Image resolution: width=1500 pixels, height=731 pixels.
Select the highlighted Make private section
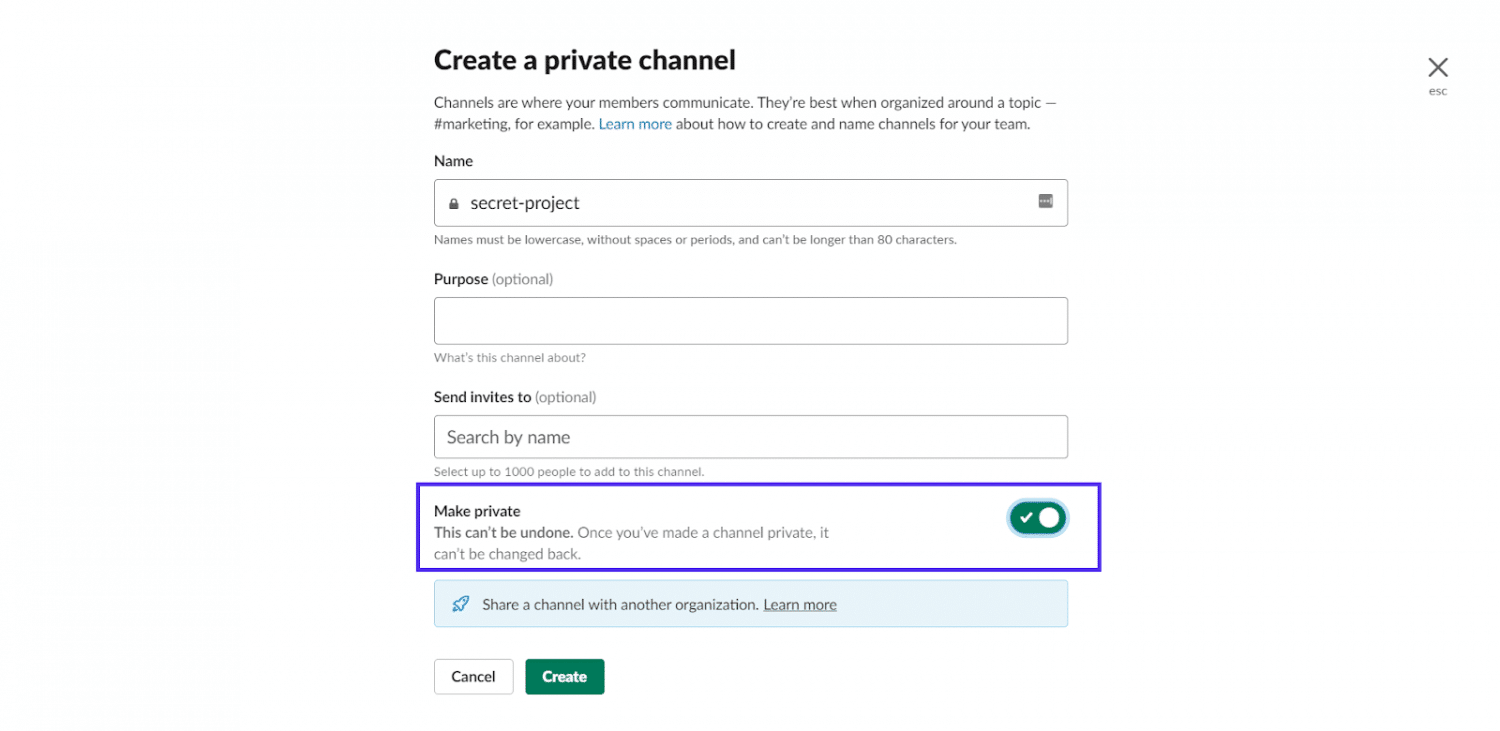tap(758, 527)
